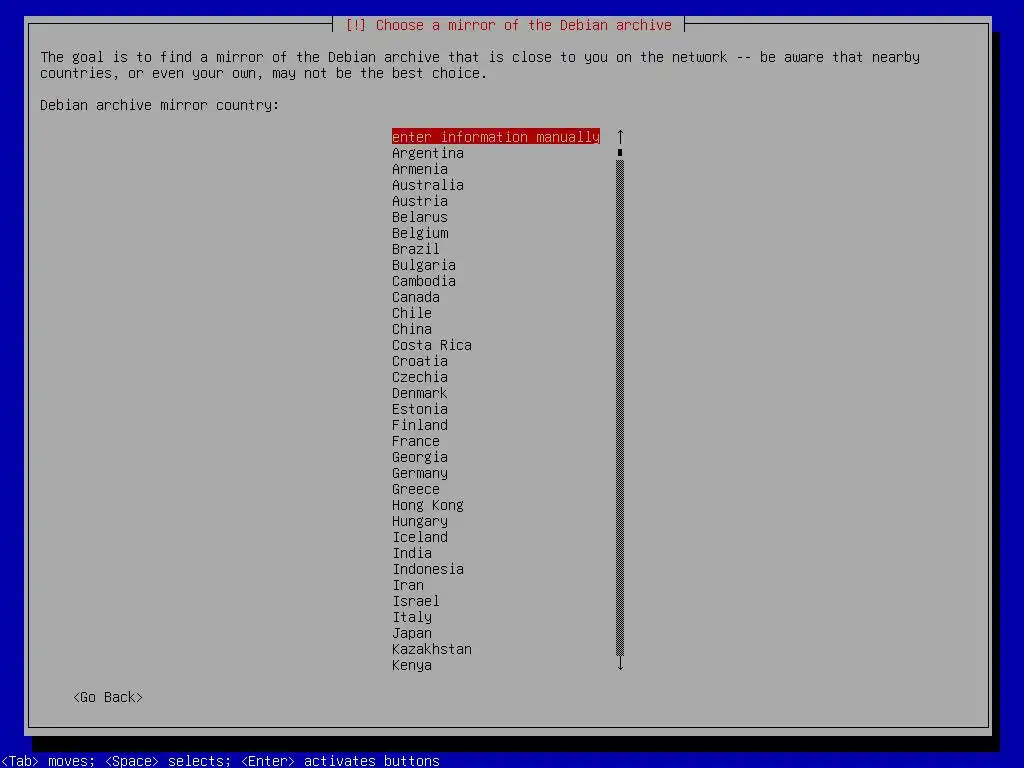Select Indonesia in the list
Image resolution: width=1024 pixels, height=768 pixels.
428,569
